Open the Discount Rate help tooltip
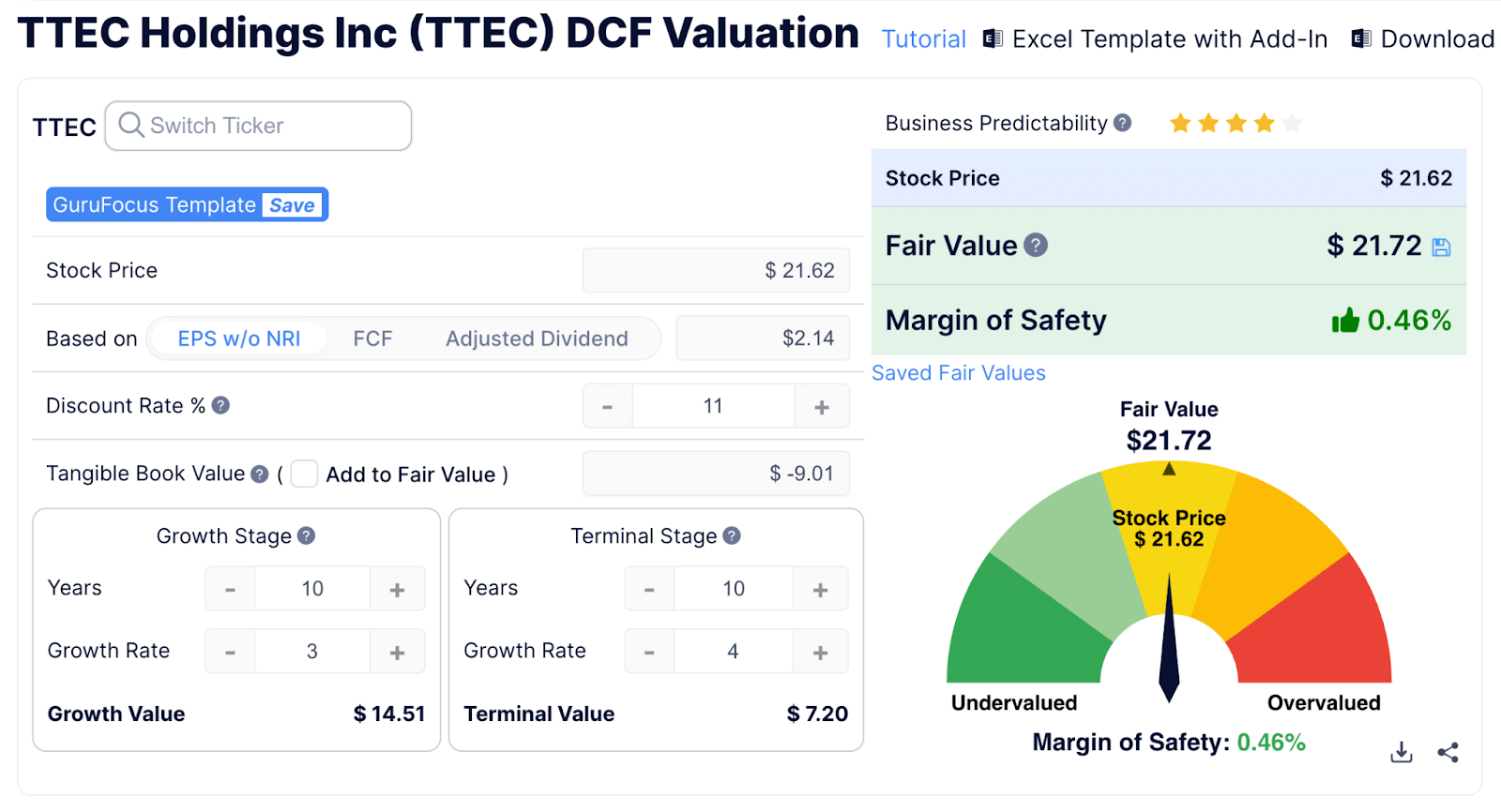The width and height of the screenshot is (1501, 812). 220,405
